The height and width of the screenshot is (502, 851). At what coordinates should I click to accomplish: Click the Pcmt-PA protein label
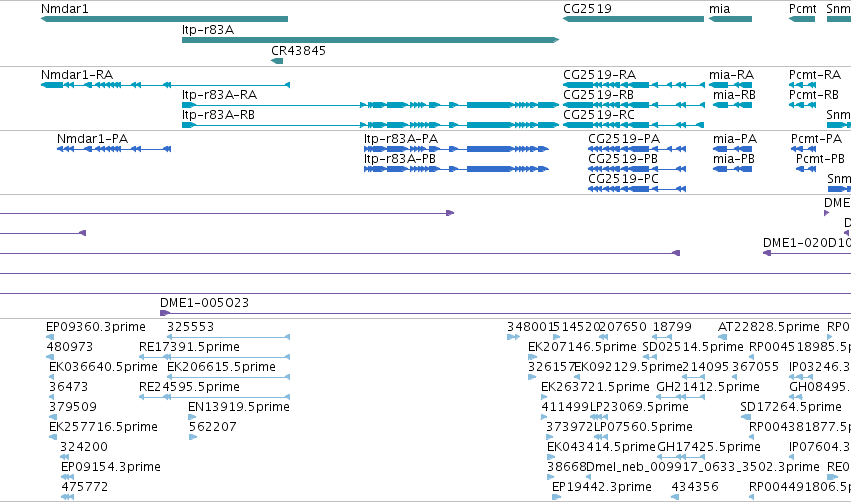coord(817,138)
